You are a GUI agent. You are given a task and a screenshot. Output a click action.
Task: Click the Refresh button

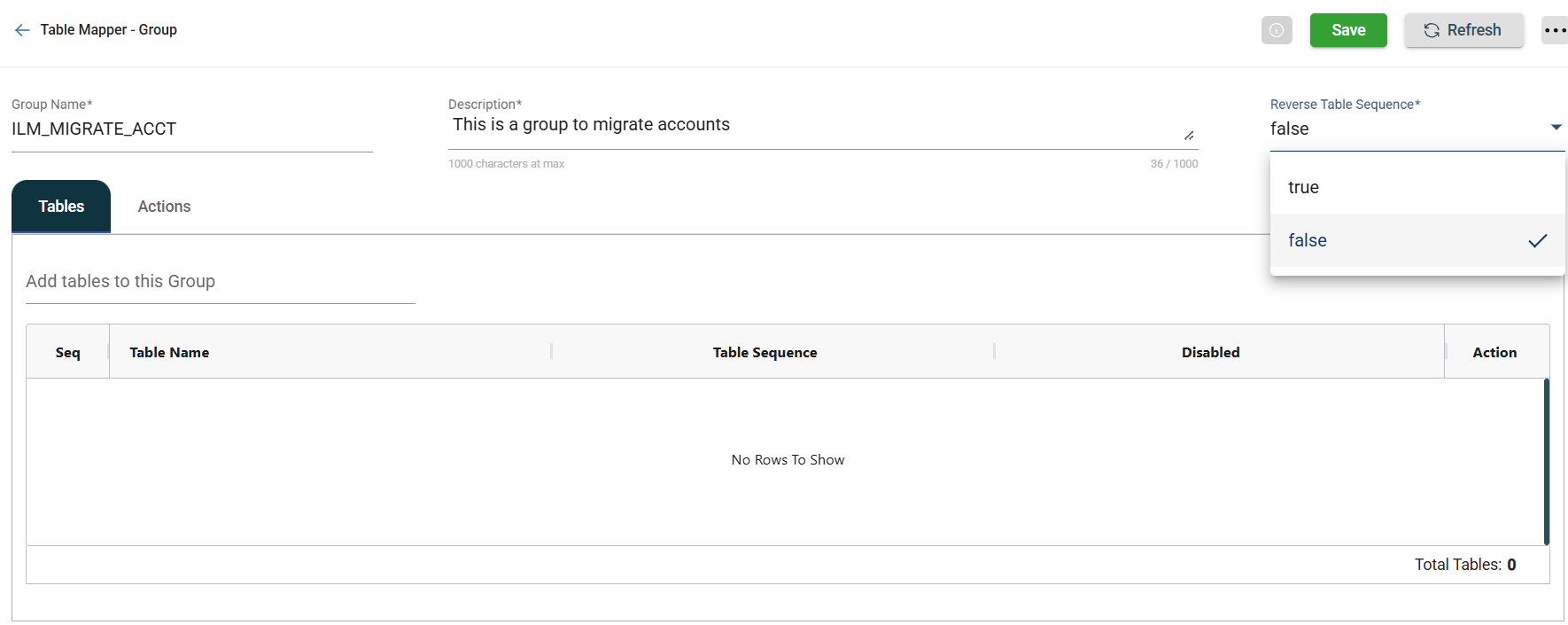(1463, 30)
